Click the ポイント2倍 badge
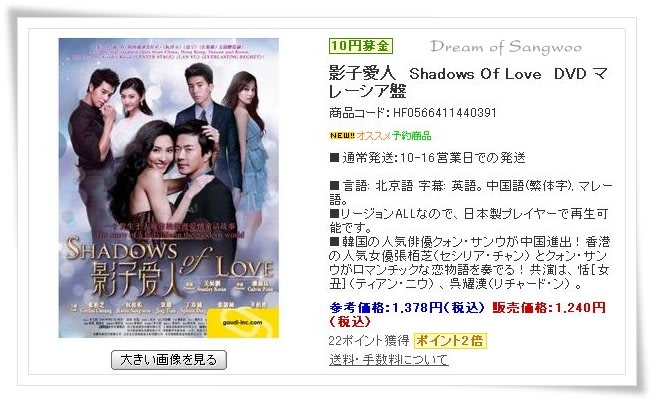Screen dimensions: 652x401 point(450,341)
